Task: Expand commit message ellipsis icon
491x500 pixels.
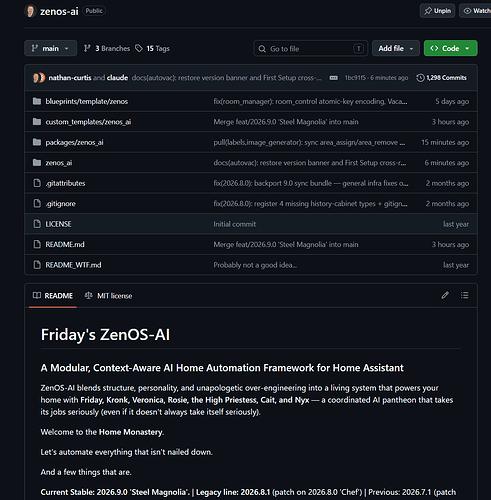Action: tap(333, 78)
